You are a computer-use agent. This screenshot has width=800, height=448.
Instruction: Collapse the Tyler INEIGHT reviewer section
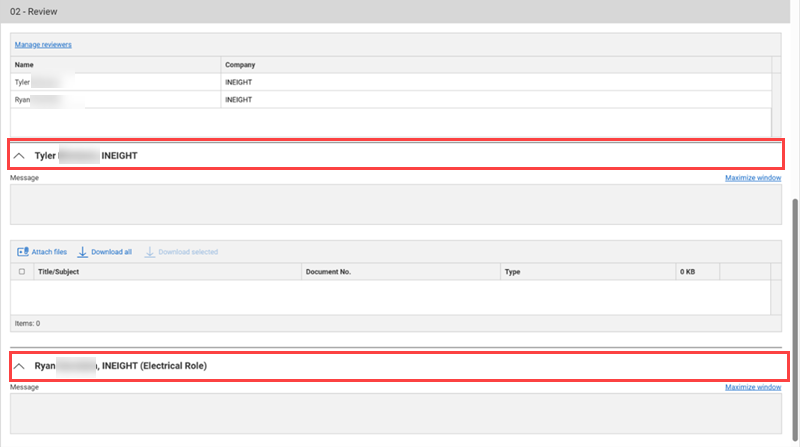pos(19,156)
